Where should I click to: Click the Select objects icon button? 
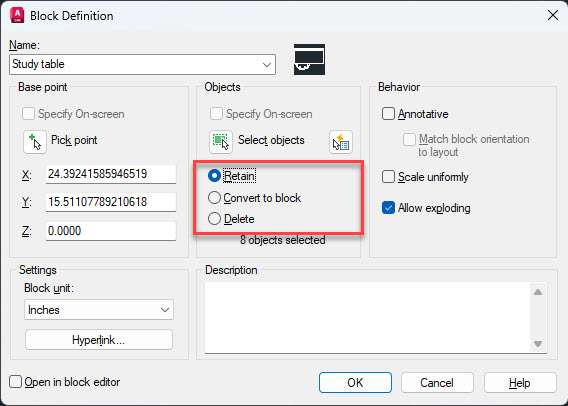click(x=221, y=142)
